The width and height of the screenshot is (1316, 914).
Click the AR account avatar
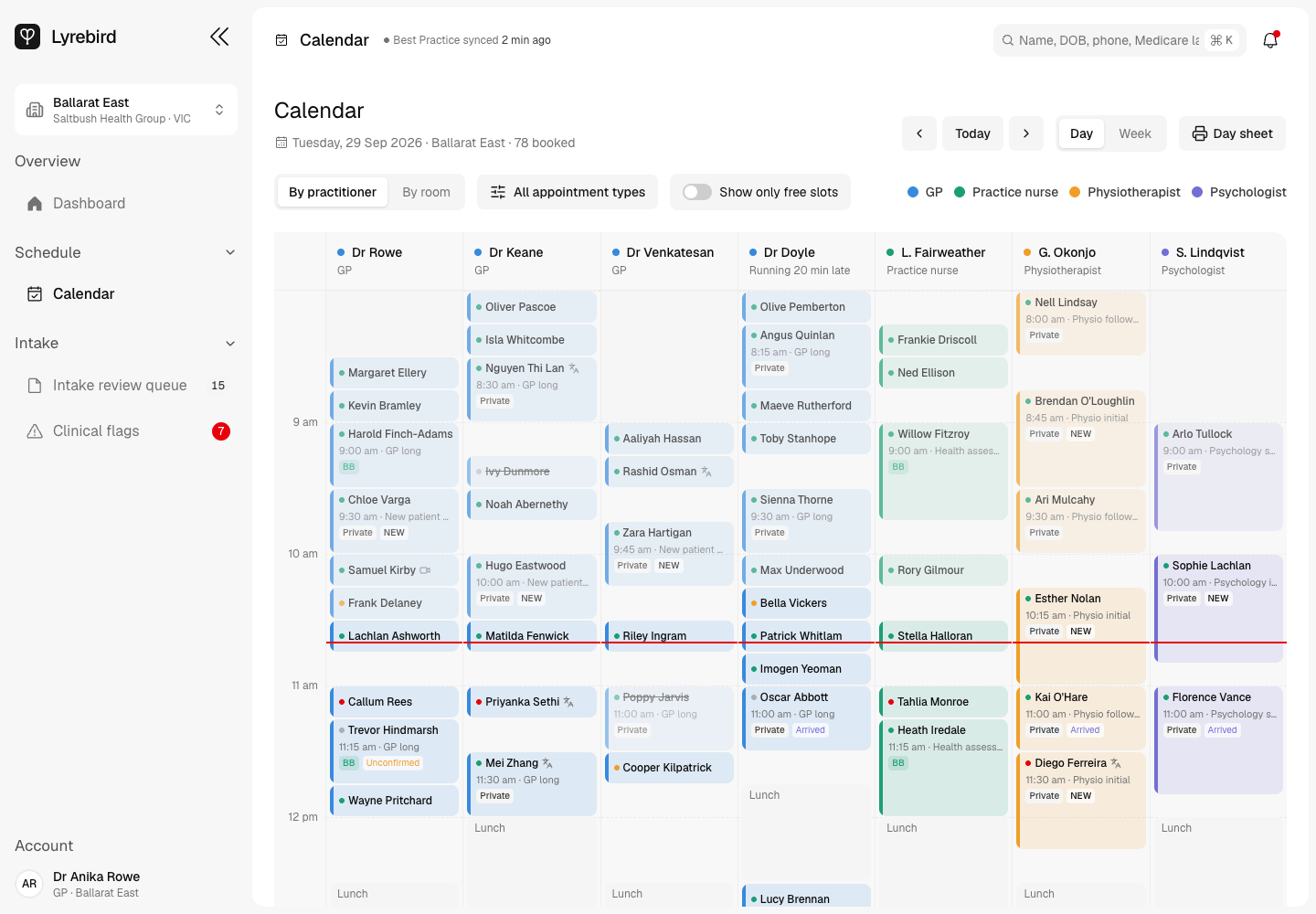pyautogui.click(x=29, y=884)
